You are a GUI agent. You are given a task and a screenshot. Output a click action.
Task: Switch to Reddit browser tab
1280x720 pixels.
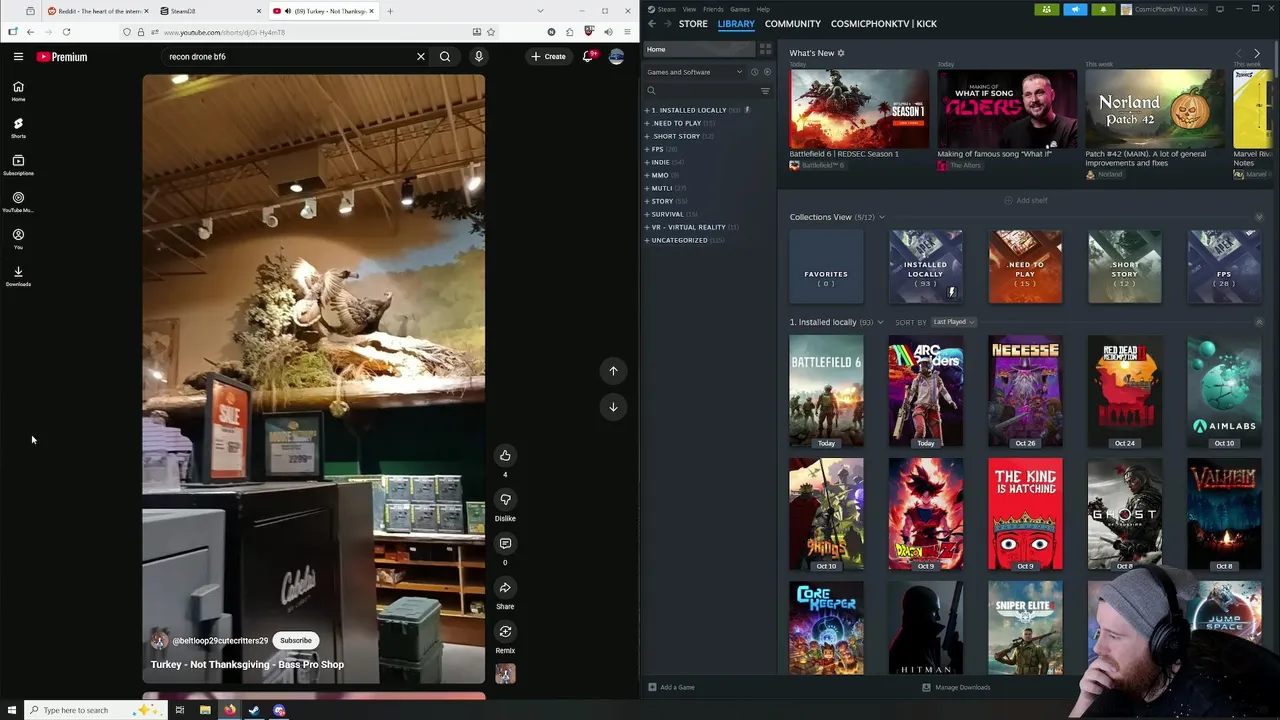click(95, 11)
